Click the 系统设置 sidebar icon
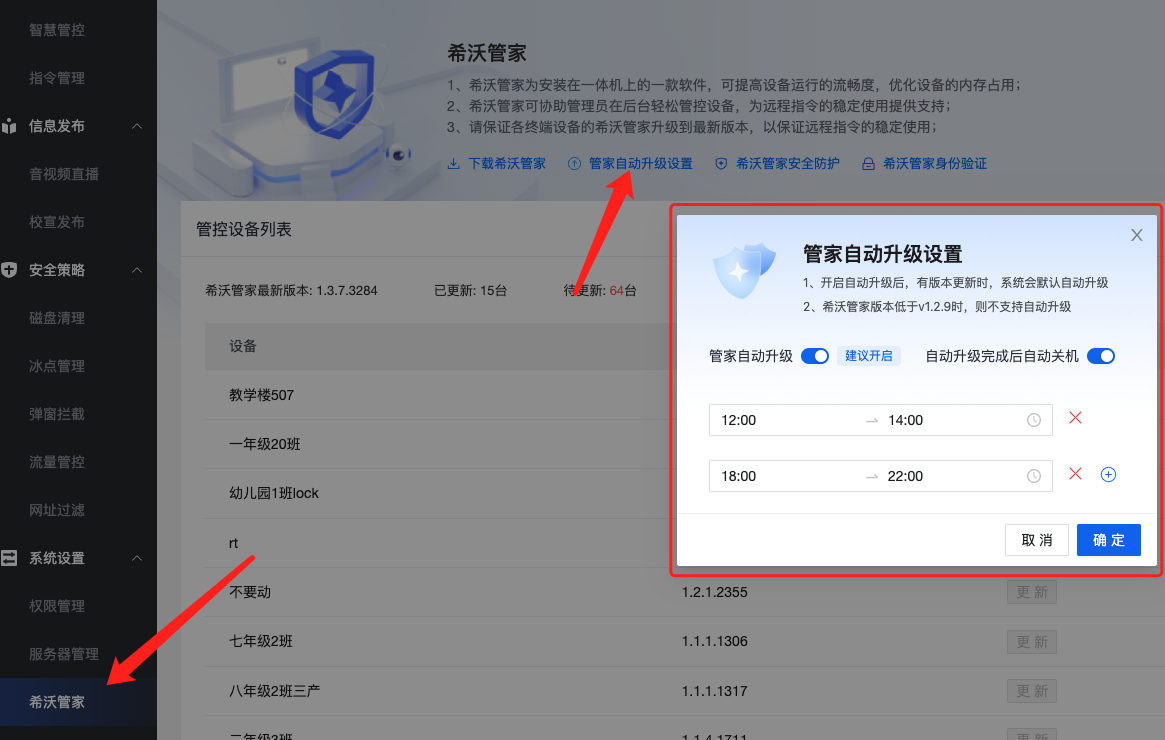 (9, 558)
